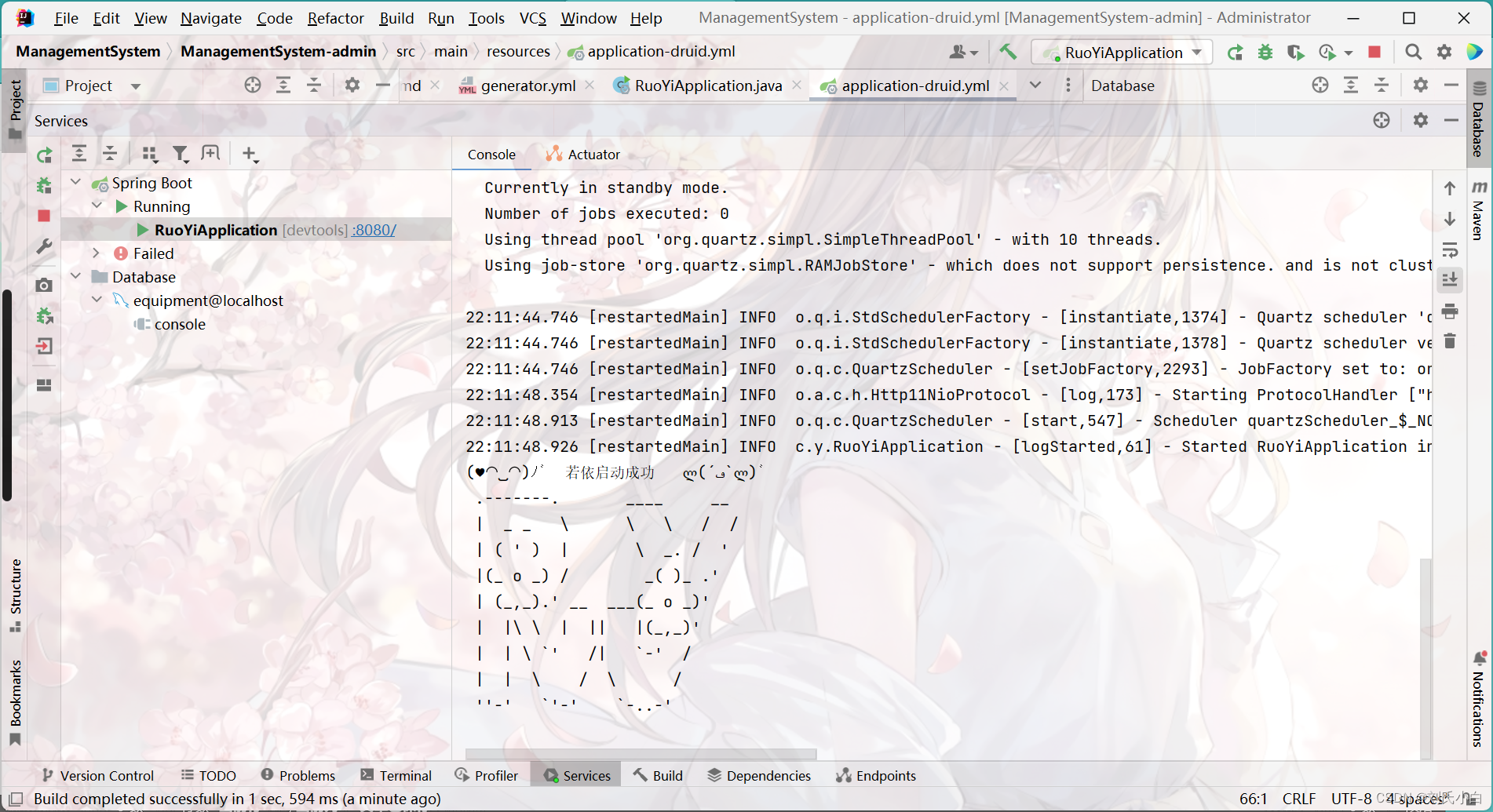1493x812 pixels.
Task: Open the wrench settings icon in Services sidebar
Action: (x=44, y=247)
